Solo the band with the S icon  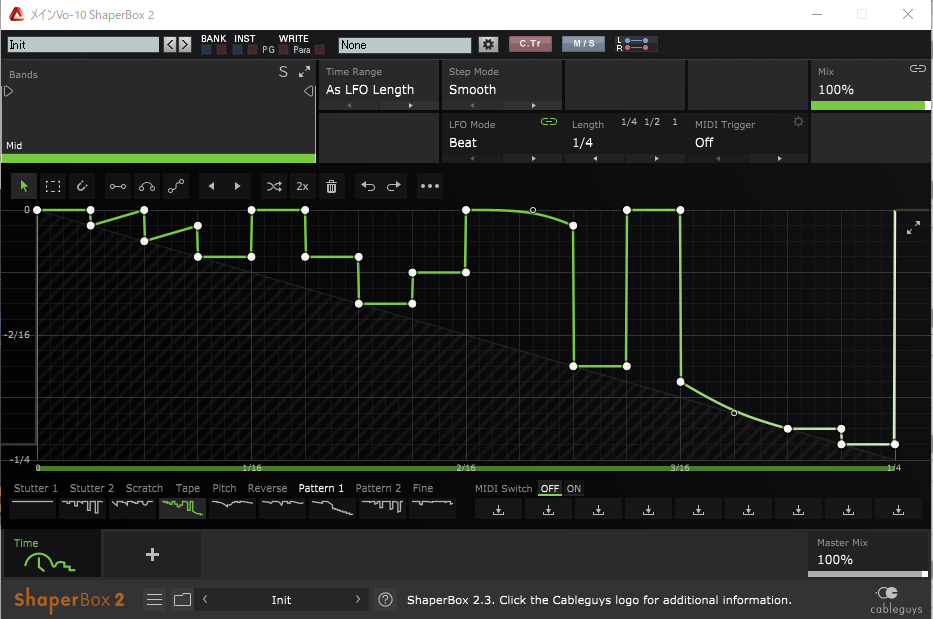click(x=283, y=72)
